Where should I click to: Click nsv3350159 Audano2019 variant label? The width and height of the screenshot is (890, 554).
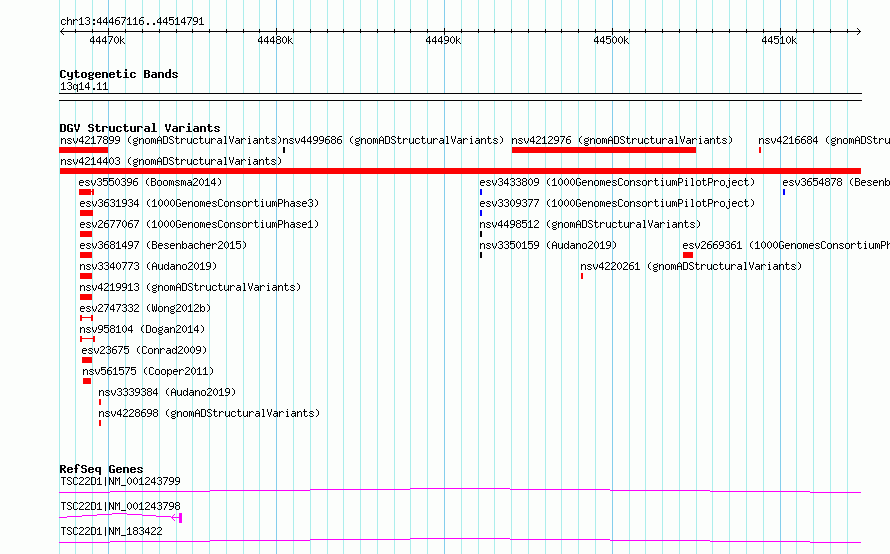[548, 245]
